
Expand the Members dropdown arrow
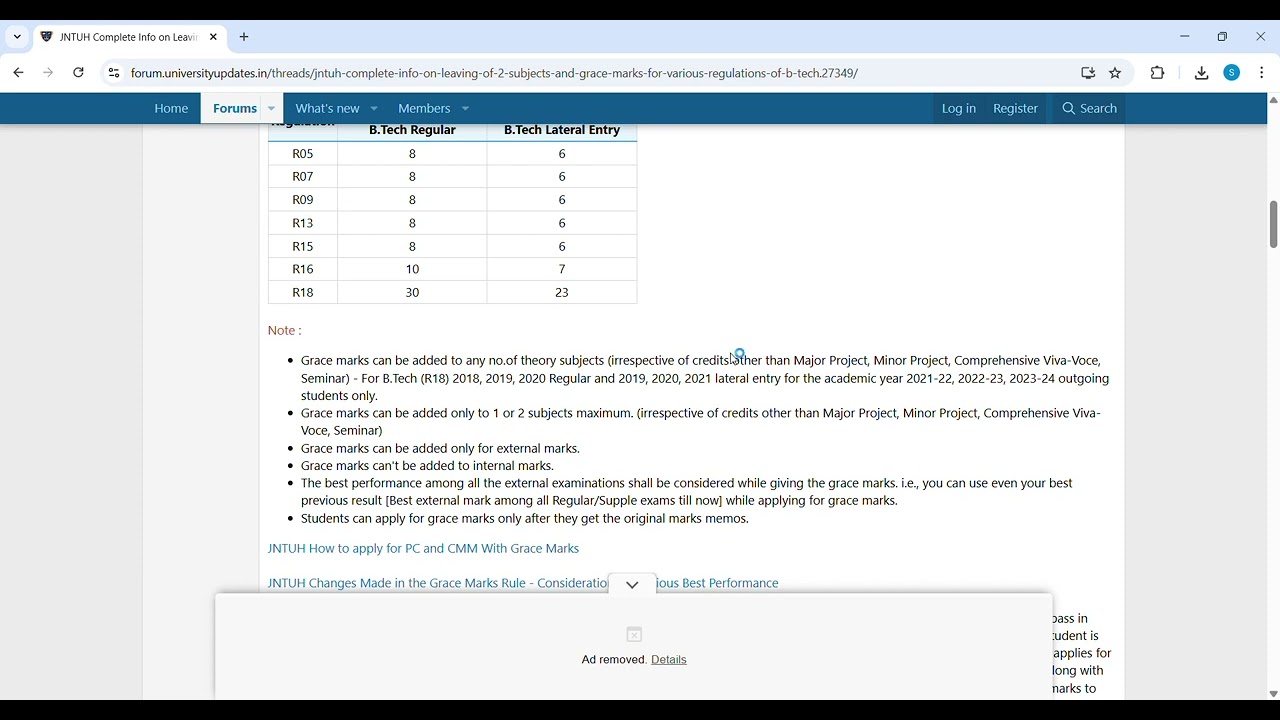point(466,109)
